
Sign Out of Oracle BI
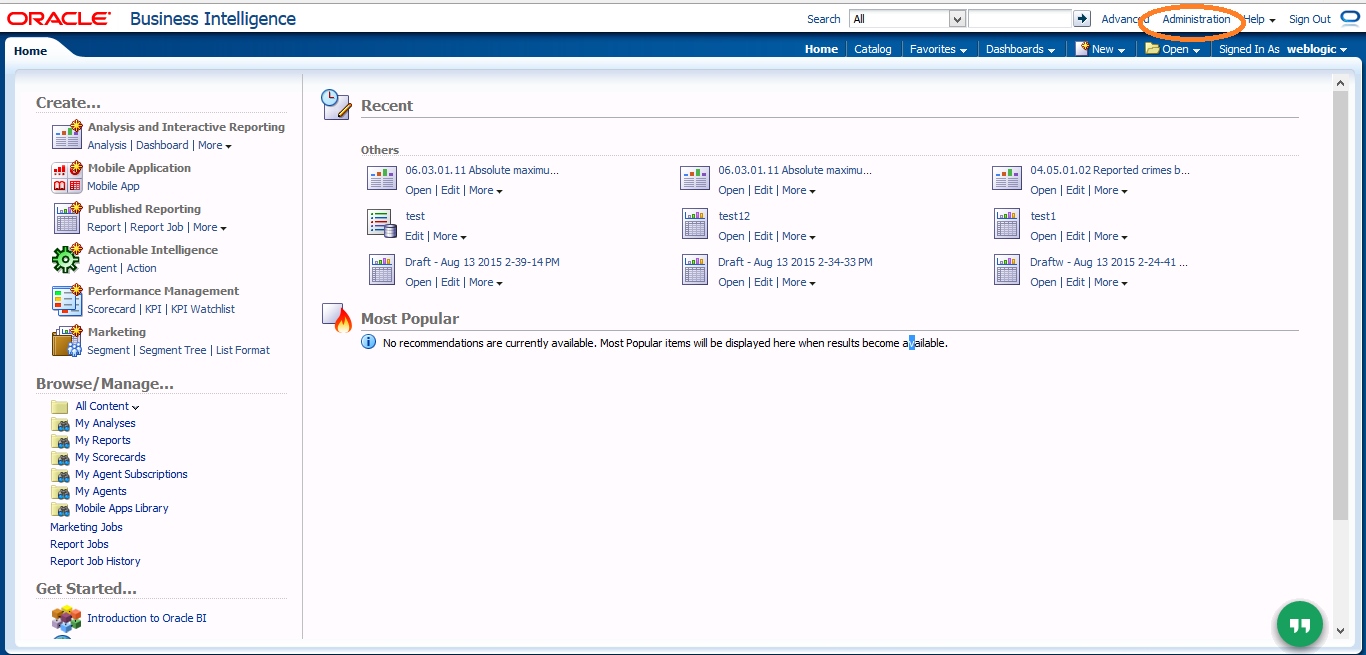pos(1309,19)
